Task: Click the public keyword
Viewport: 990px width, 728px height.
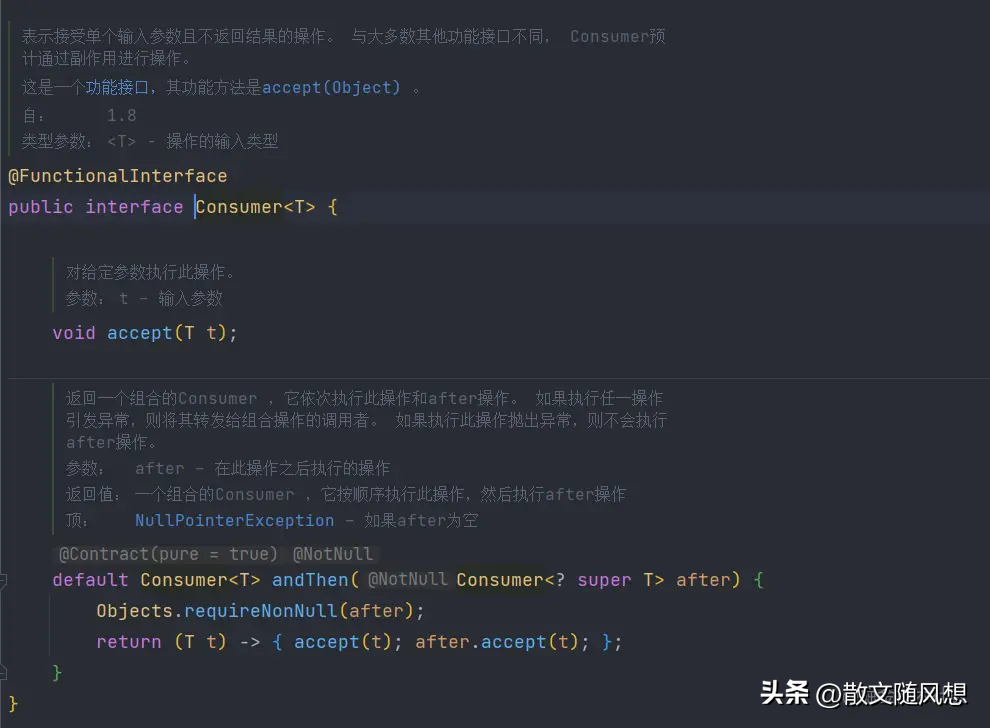Action: click(x=41, y=207)
